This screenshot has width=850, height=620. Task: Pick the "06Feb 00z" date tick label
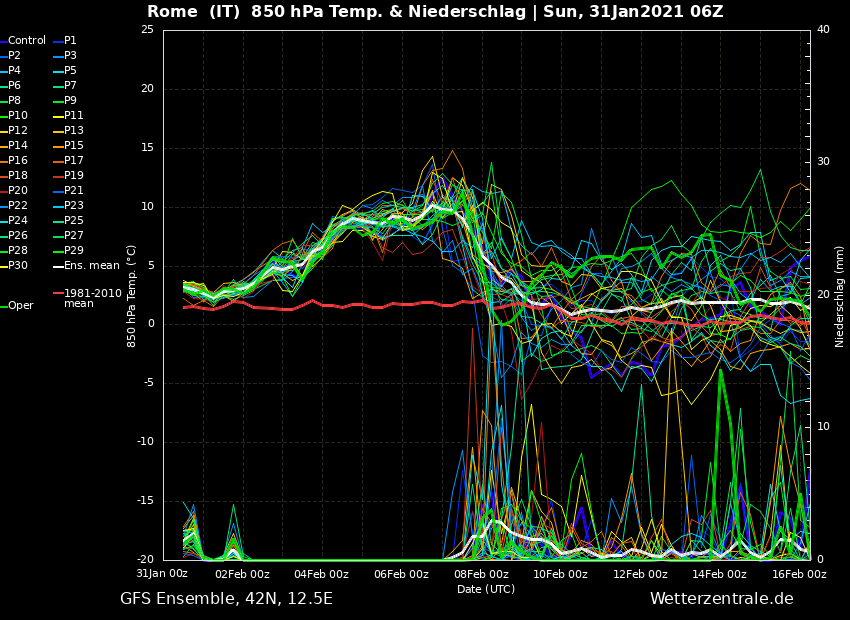401,574
